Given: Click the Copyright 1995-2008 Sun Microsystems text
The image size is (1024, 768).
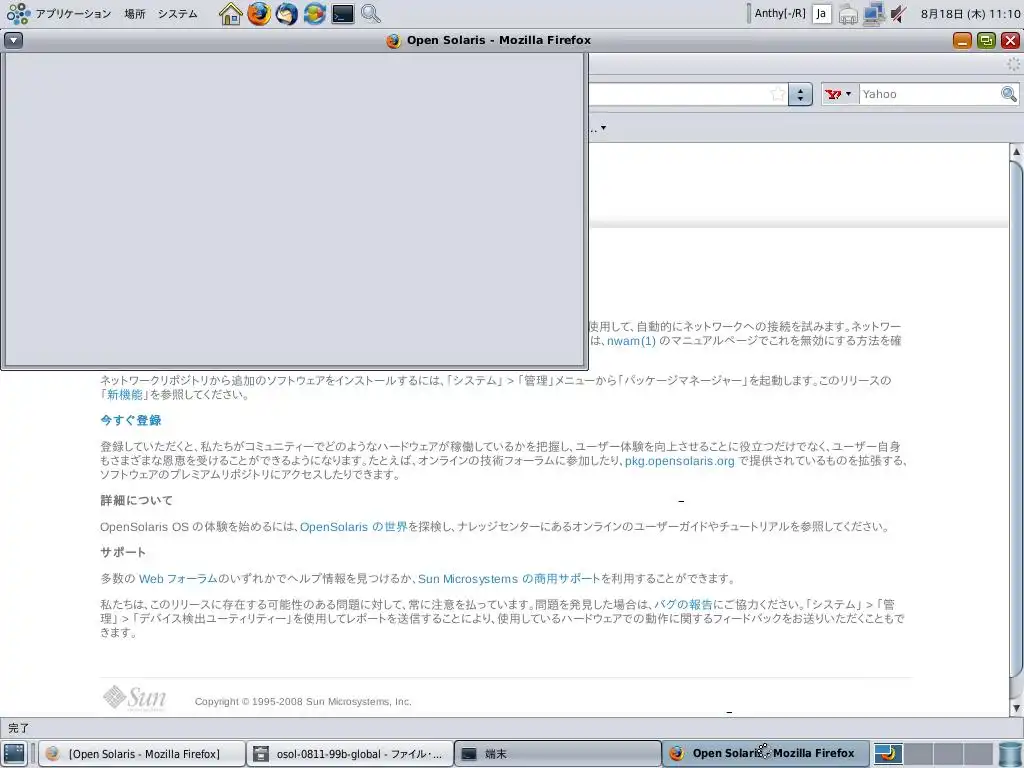Looking at the screenshot, I should pyautogui.click(x=303, y=701).
